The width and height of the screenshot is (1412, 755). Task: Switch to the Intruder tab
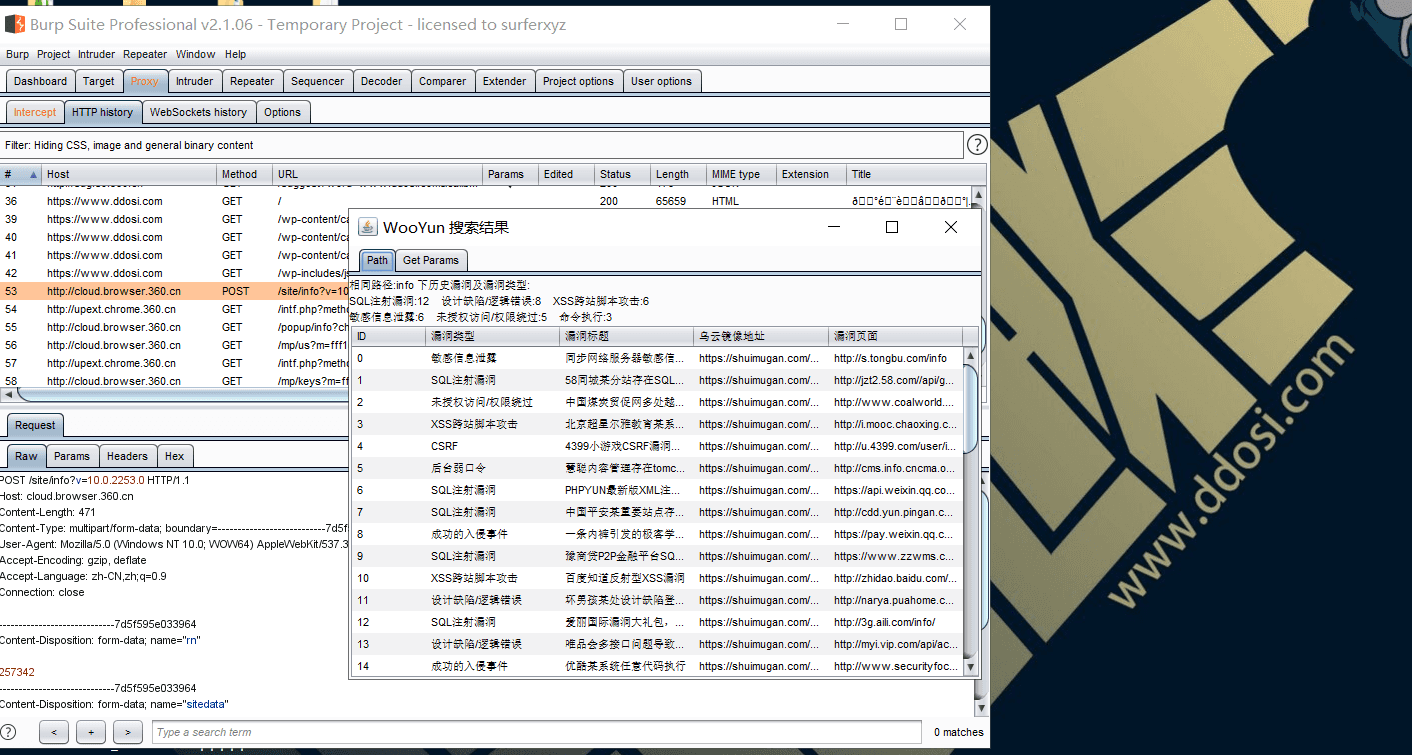(194, 81)
